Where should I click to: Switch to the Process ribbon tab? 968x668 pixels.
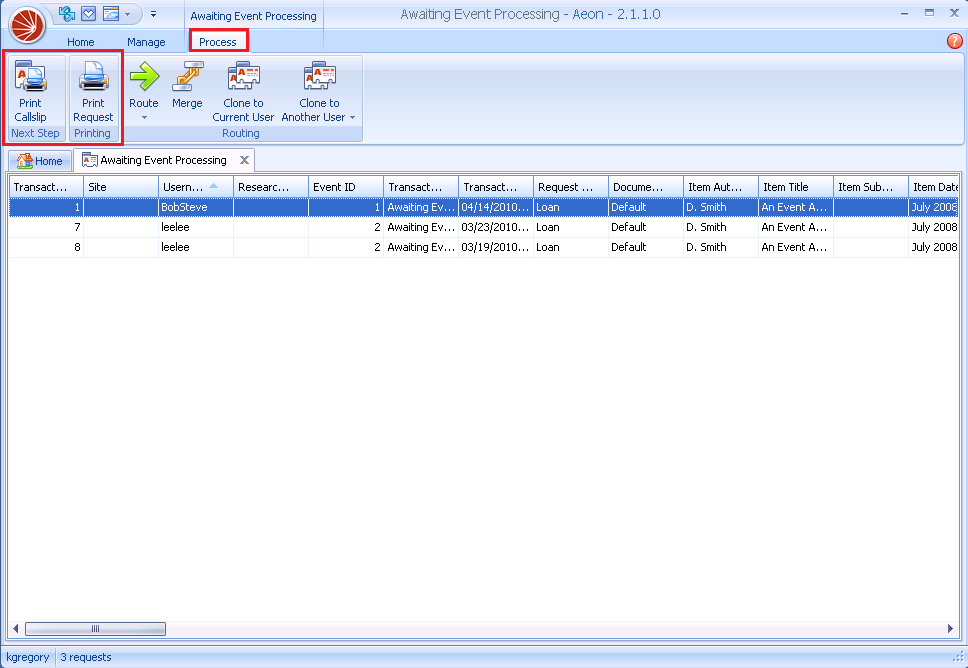point(218,42)
